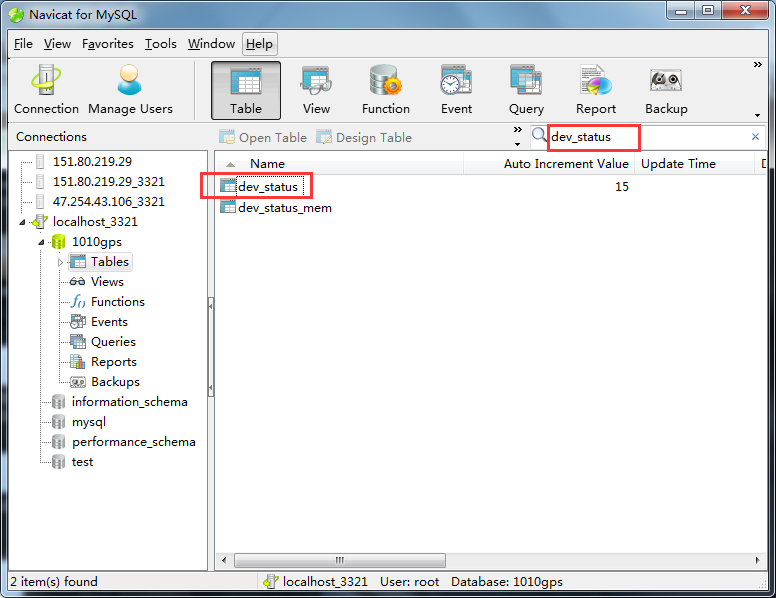Click the status bar localhost_3321 connection icon
This screenshot has width=776, height=598.
tap(271, 581)
